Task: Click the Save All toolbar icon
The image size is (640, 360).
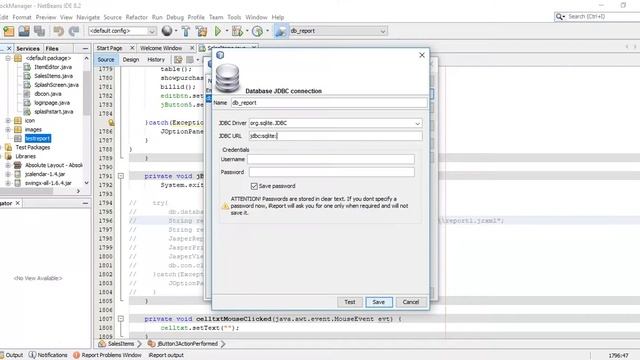Action: pos(40,31)
